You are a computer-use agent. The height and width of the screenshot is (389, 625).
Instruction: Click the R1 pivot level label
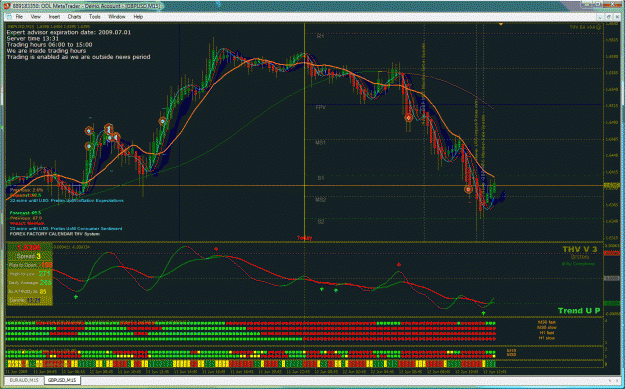point(320,36)
